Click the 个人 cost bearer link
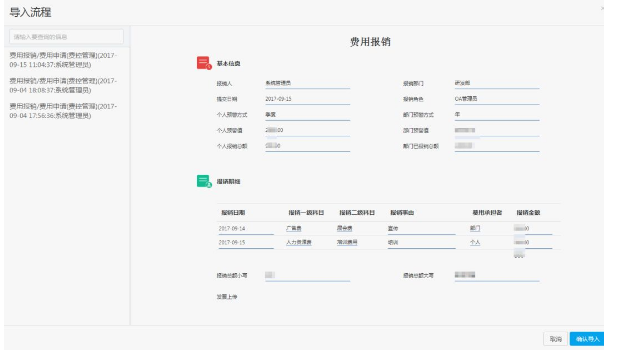 pyautogui.click(x=475, y=243)
